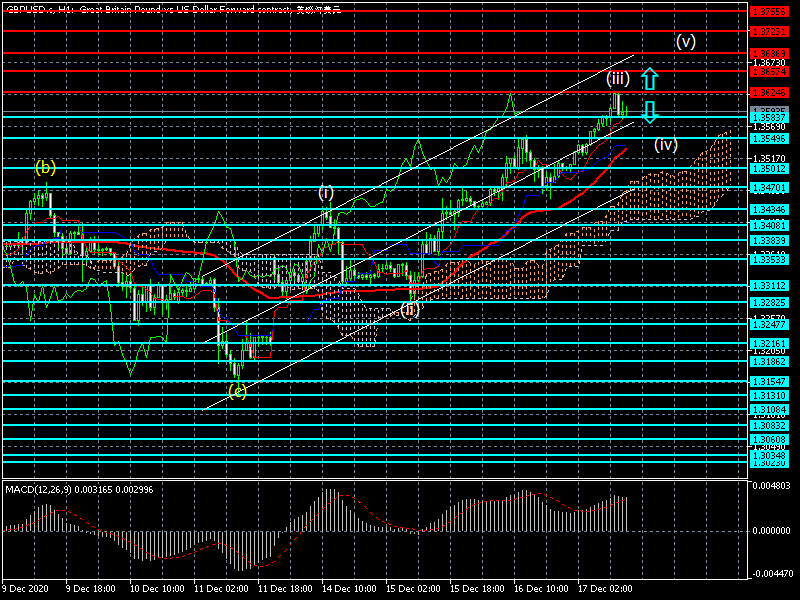This screenshot has width=800, height=600.
Task: Click the 0.000000 MACD scale value
Action: click(x=773, y=530)
